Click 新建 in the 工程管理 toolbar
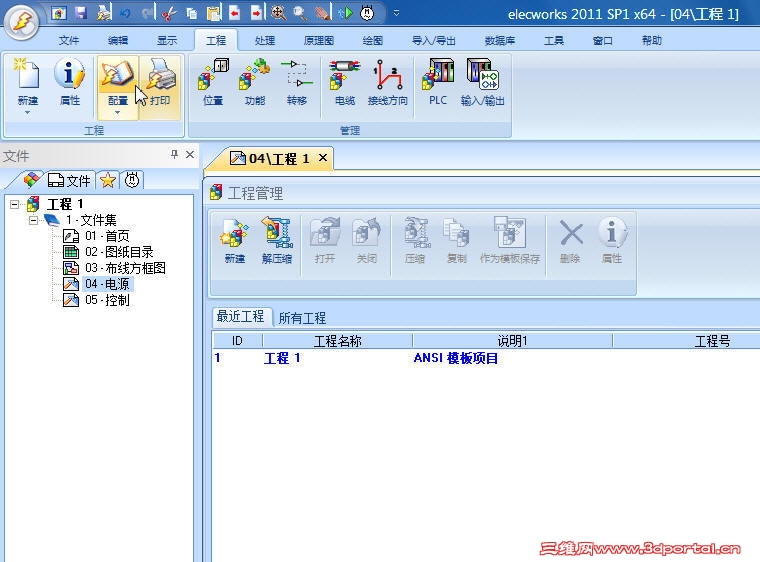This screenshot has width=760, height=562. point(235,241)
